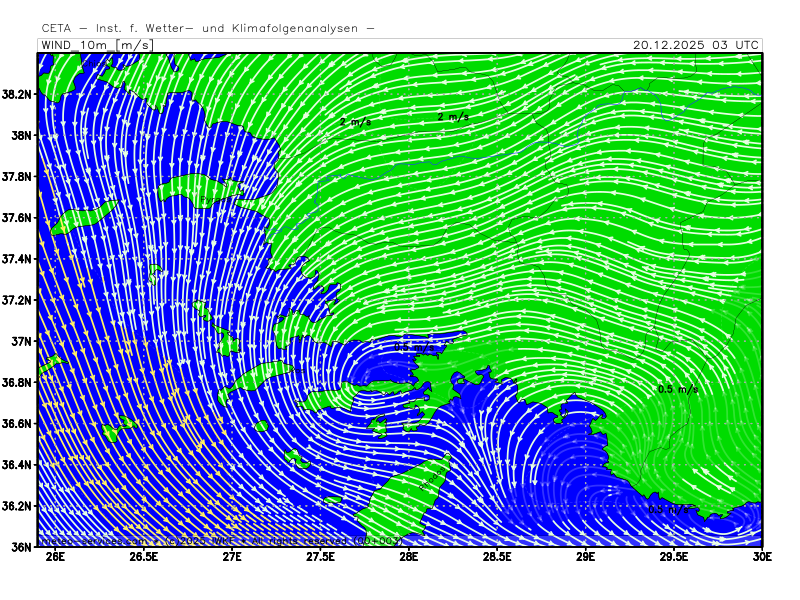Select the 36N latitude axis label
This screenshot has height=600, width=800.
(21, 547)
